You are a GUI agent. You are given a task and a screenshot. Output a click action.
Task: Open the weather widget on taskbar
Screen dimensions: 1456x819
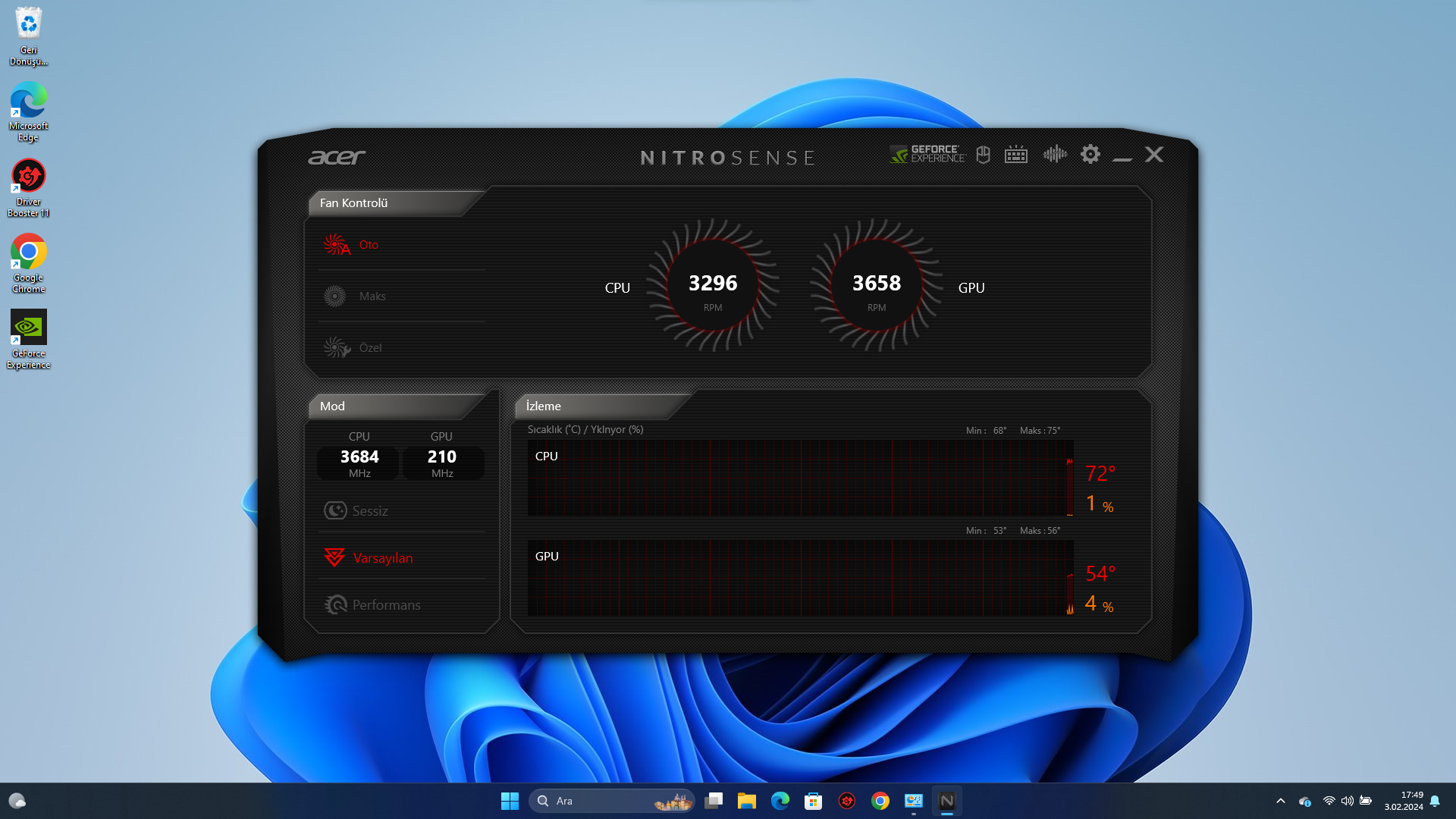point(17,801)
